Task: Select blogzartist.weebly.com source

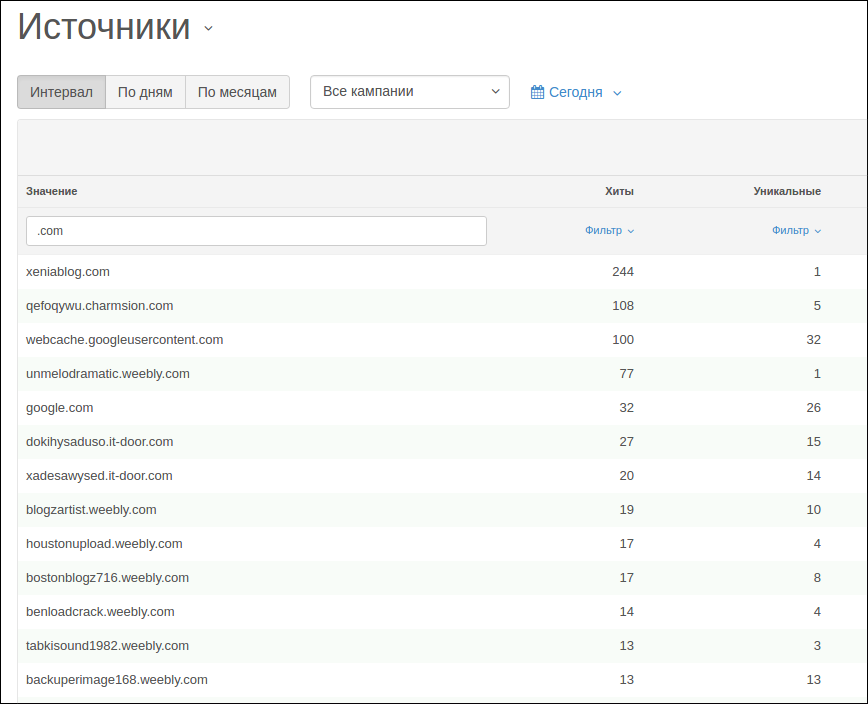Action: (x=91, y=510)
